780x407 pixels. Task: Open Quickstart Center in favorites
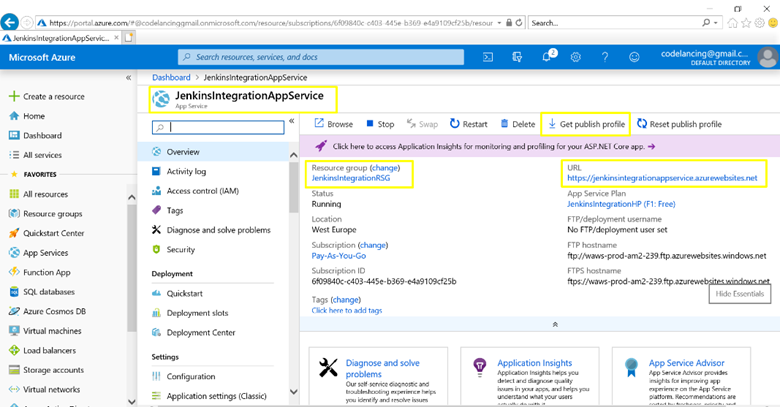coord(46,233)
